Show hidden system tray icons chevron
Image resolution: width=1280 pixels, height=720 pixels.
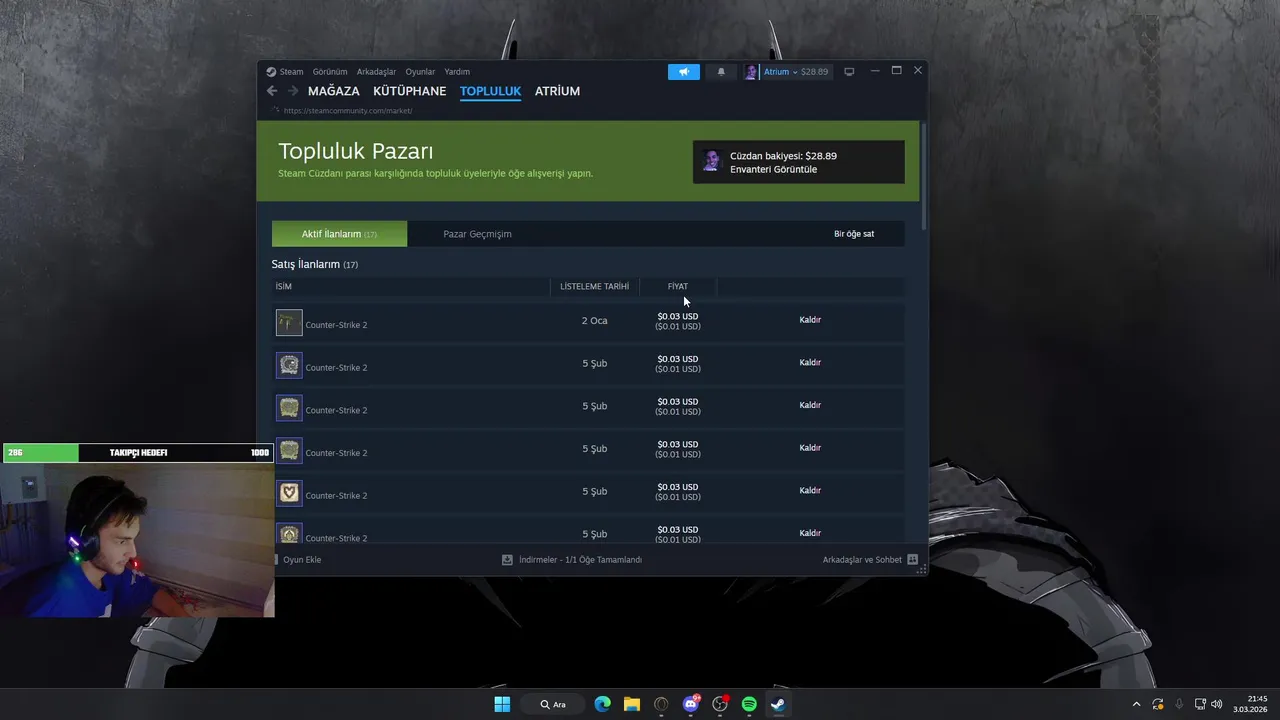tap(1136, 704)
